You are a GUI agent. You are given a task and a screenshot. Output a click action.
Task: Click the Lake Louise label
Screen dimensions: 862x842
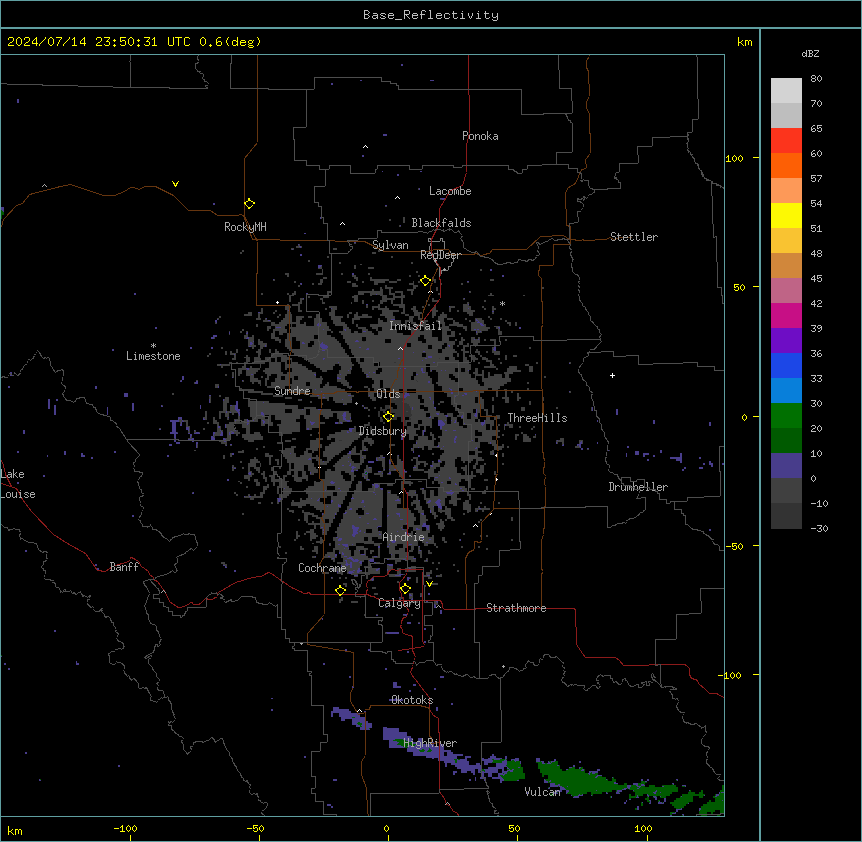click(x=18, y=484)
